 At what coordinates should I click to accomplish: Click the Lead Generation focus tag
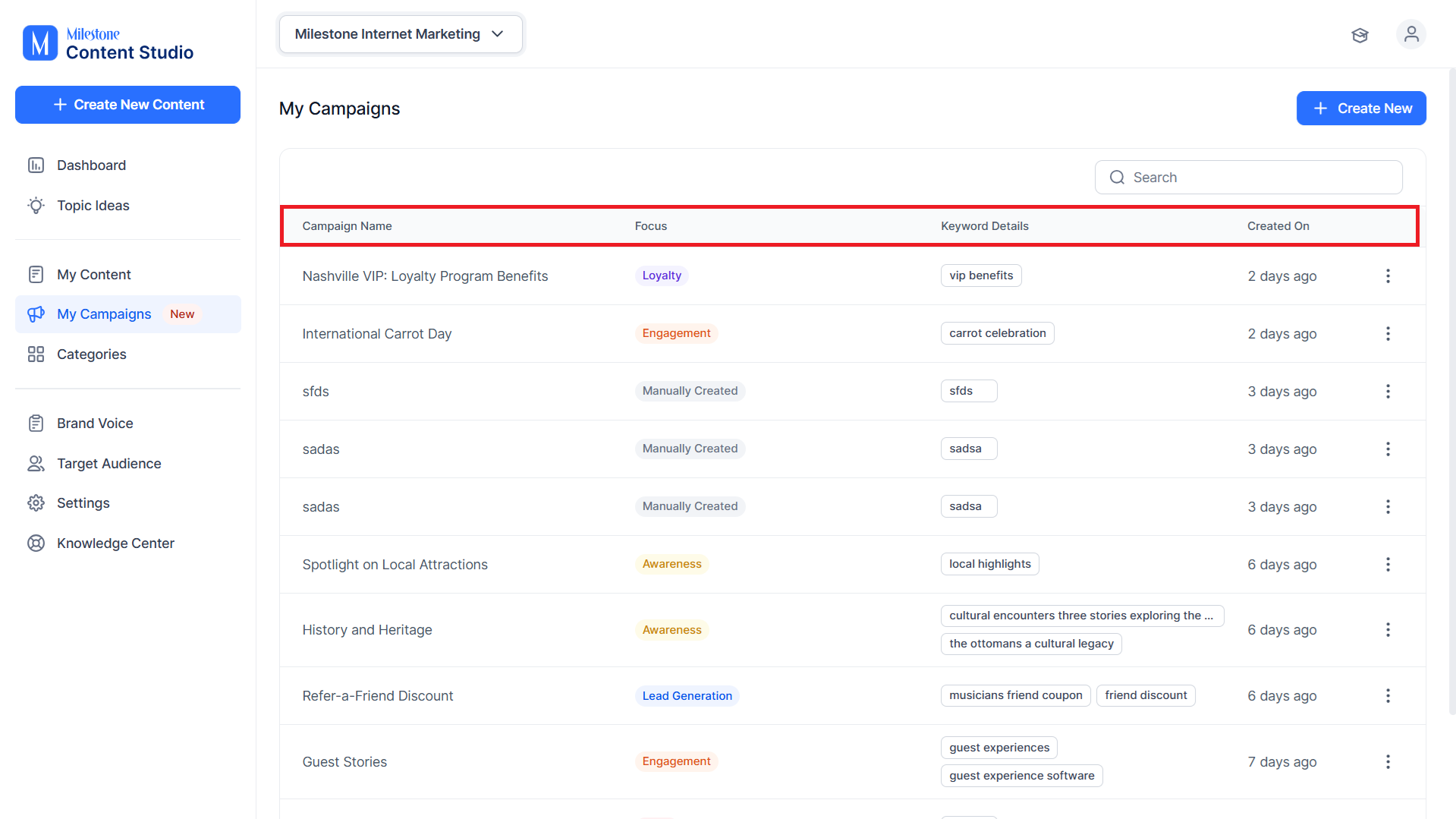pos(687,696)
